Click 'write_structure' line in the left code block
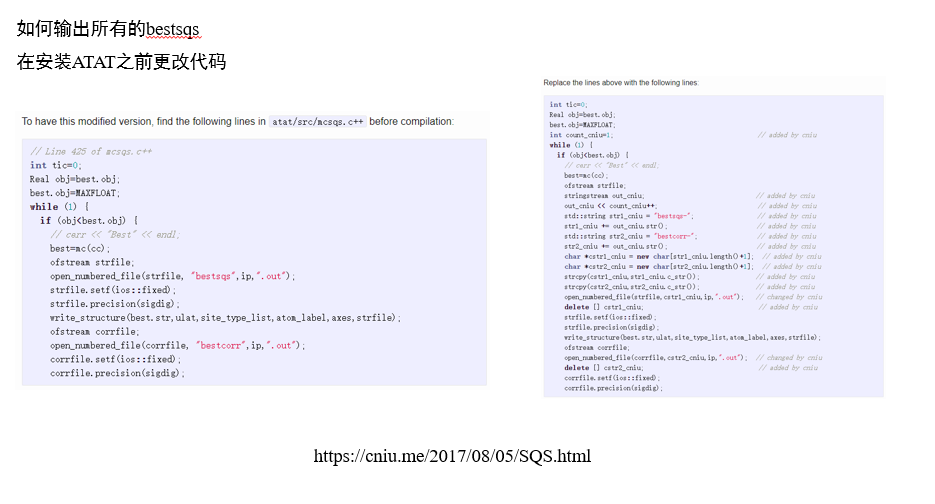Image resolution: width=935 pixels, height=504 pixels. (225, 317)
